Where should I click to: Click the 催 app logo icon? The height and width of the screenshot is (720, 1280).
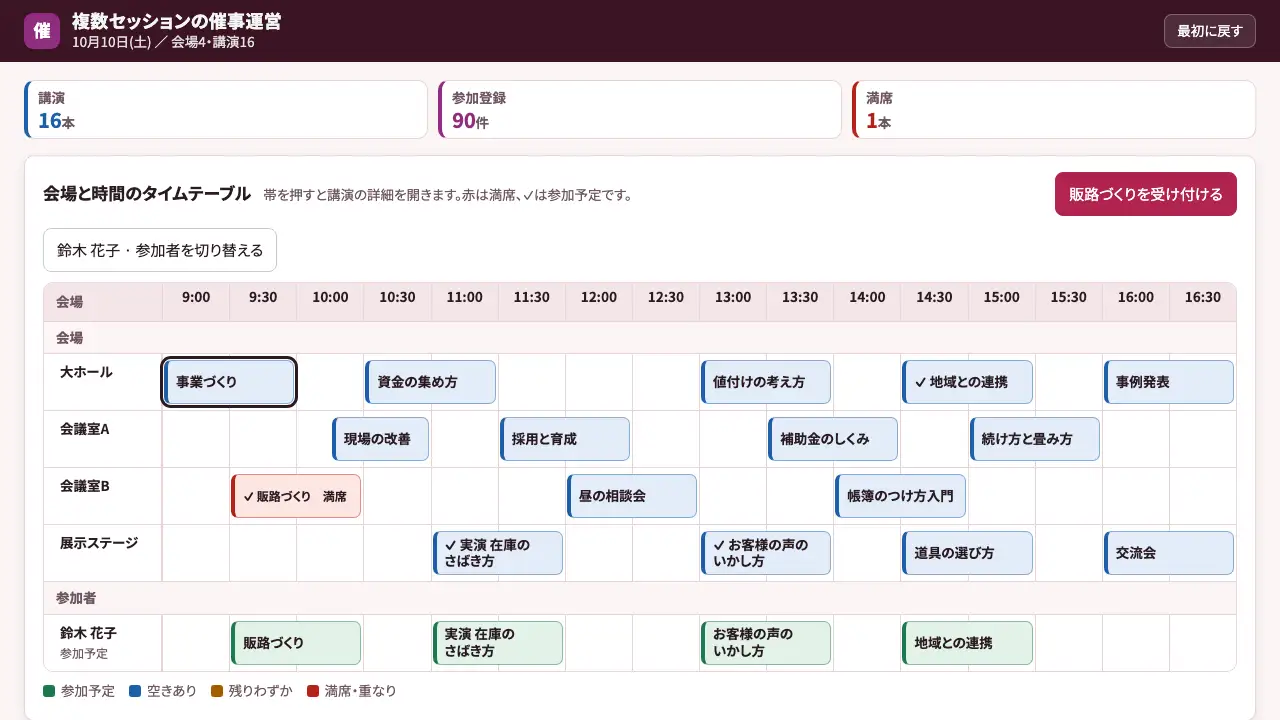point(42,31)
